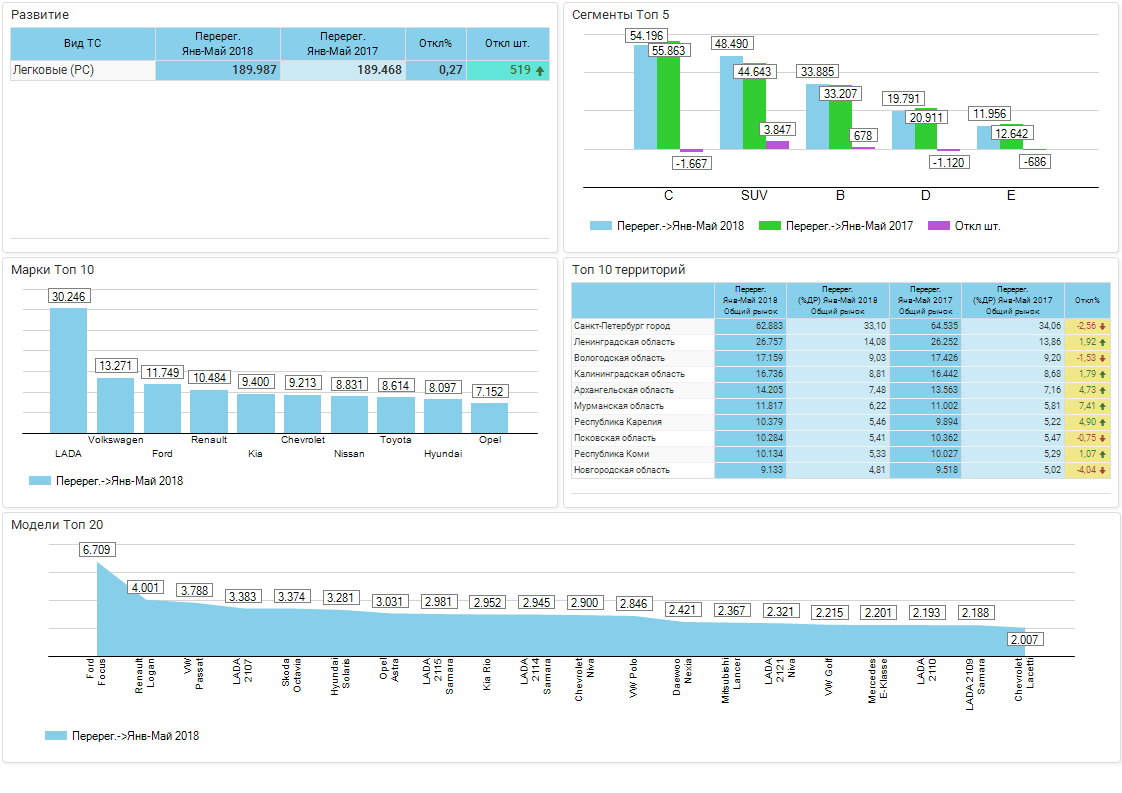Click the tall LADA bar in the brands chart
The image size is (1122, 793).
point(68,370)
